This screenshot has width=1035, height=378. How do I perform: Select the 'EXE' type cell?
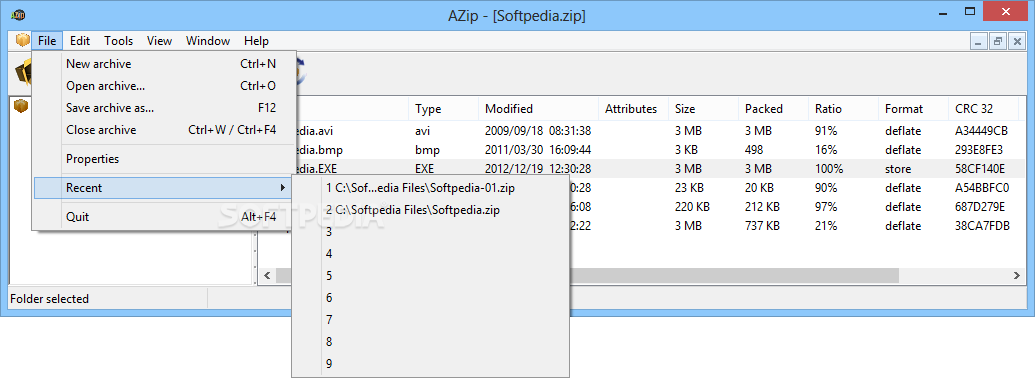[x=424, y=169]
